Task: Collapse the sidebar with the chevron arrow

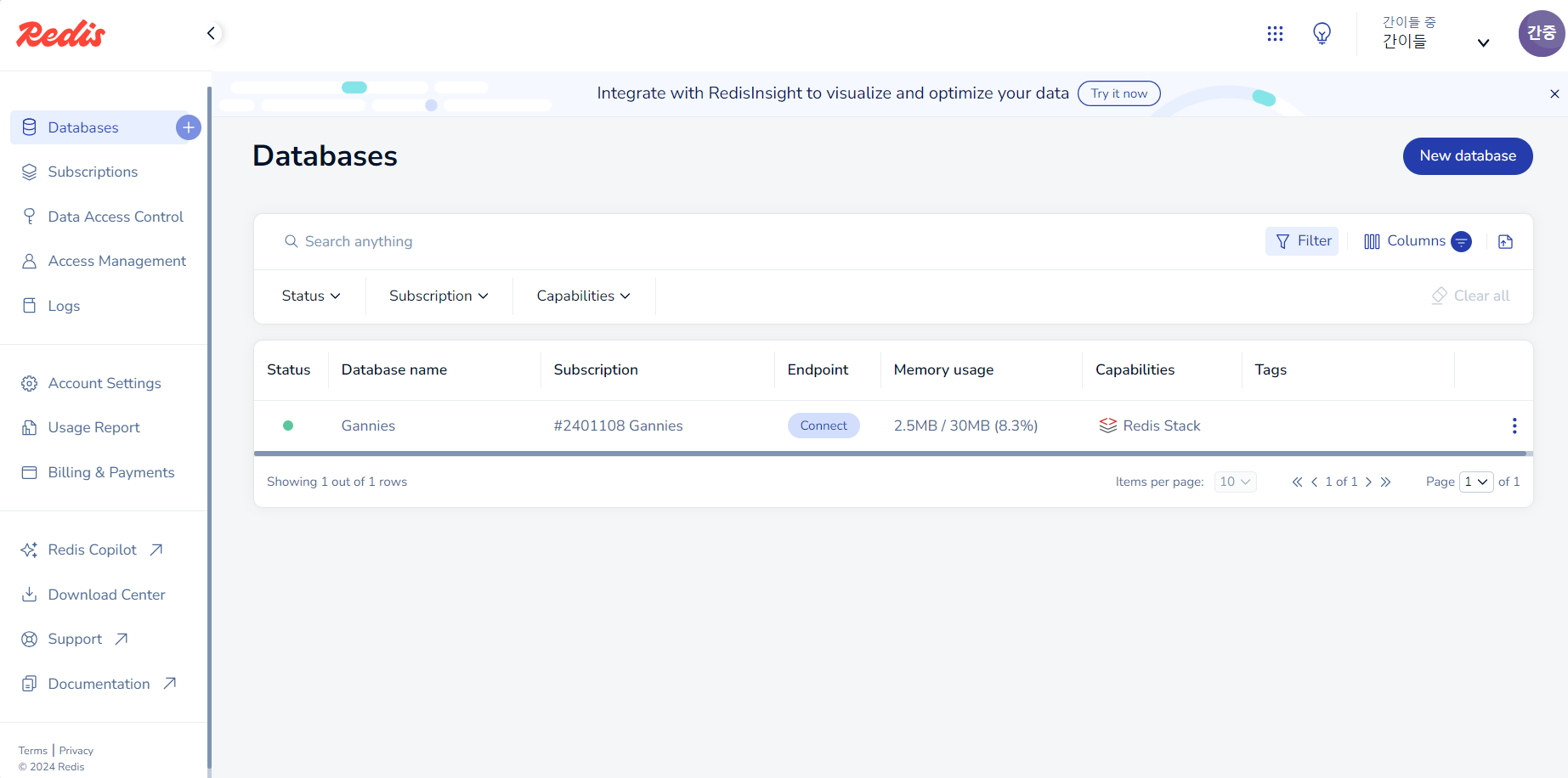Action: point(211,33)
